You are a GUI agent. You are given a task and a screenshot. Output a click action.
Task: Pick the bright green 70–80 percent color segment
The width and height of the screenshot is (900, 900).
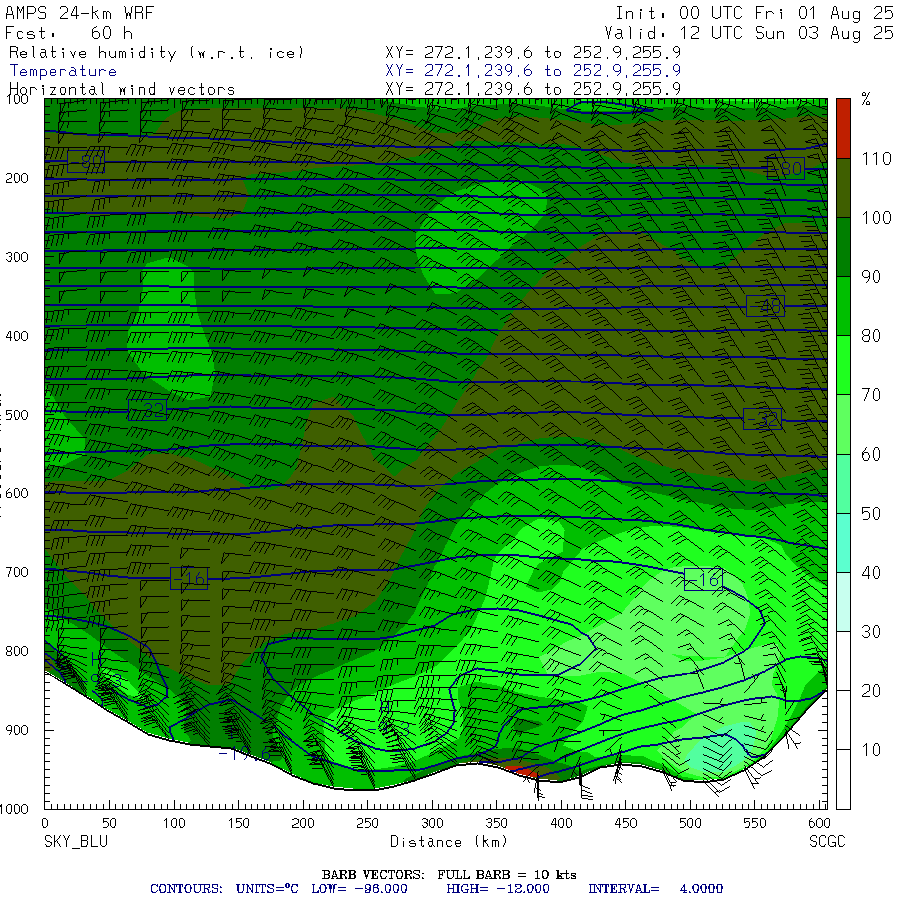click(843, 365)
